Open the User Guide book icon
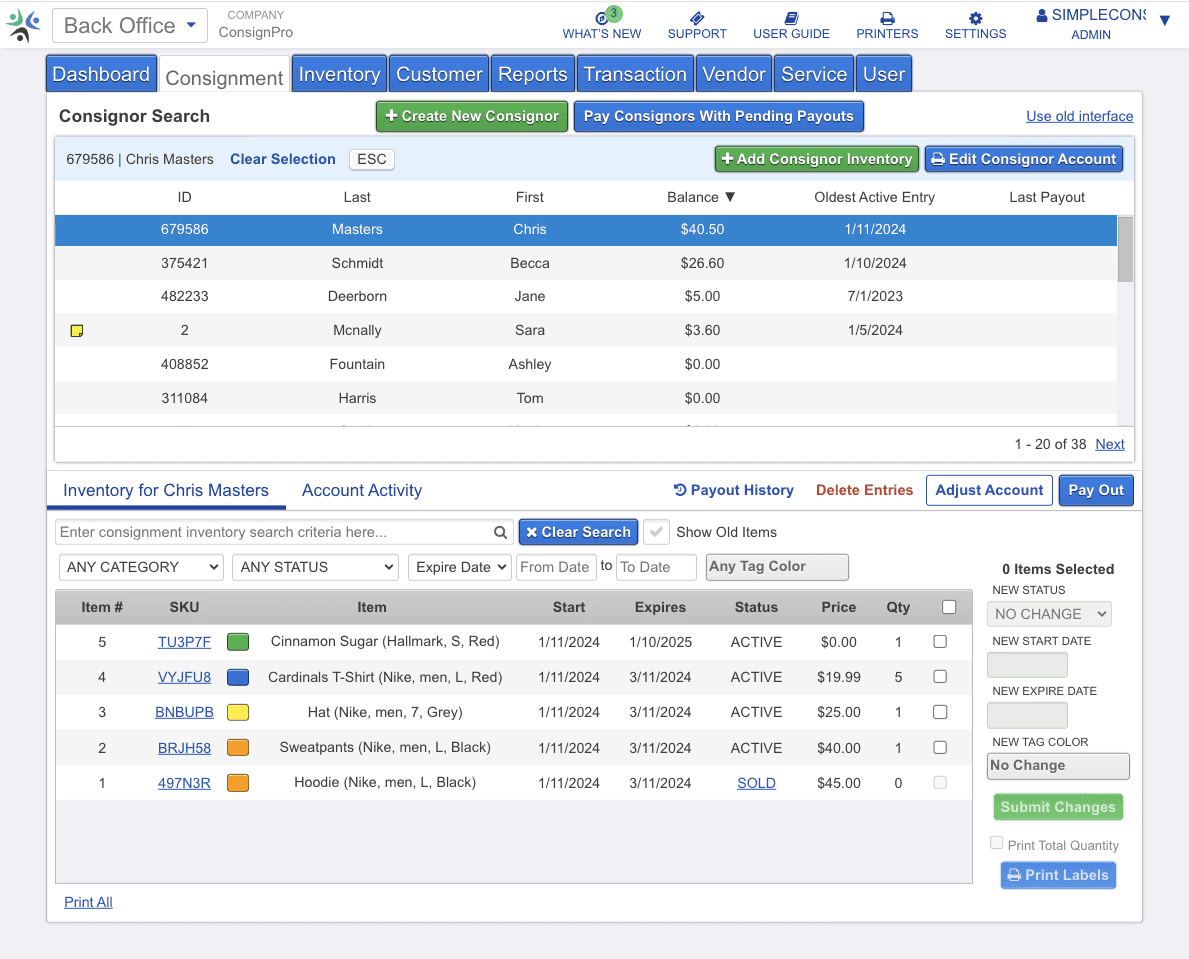 point(791,18)
